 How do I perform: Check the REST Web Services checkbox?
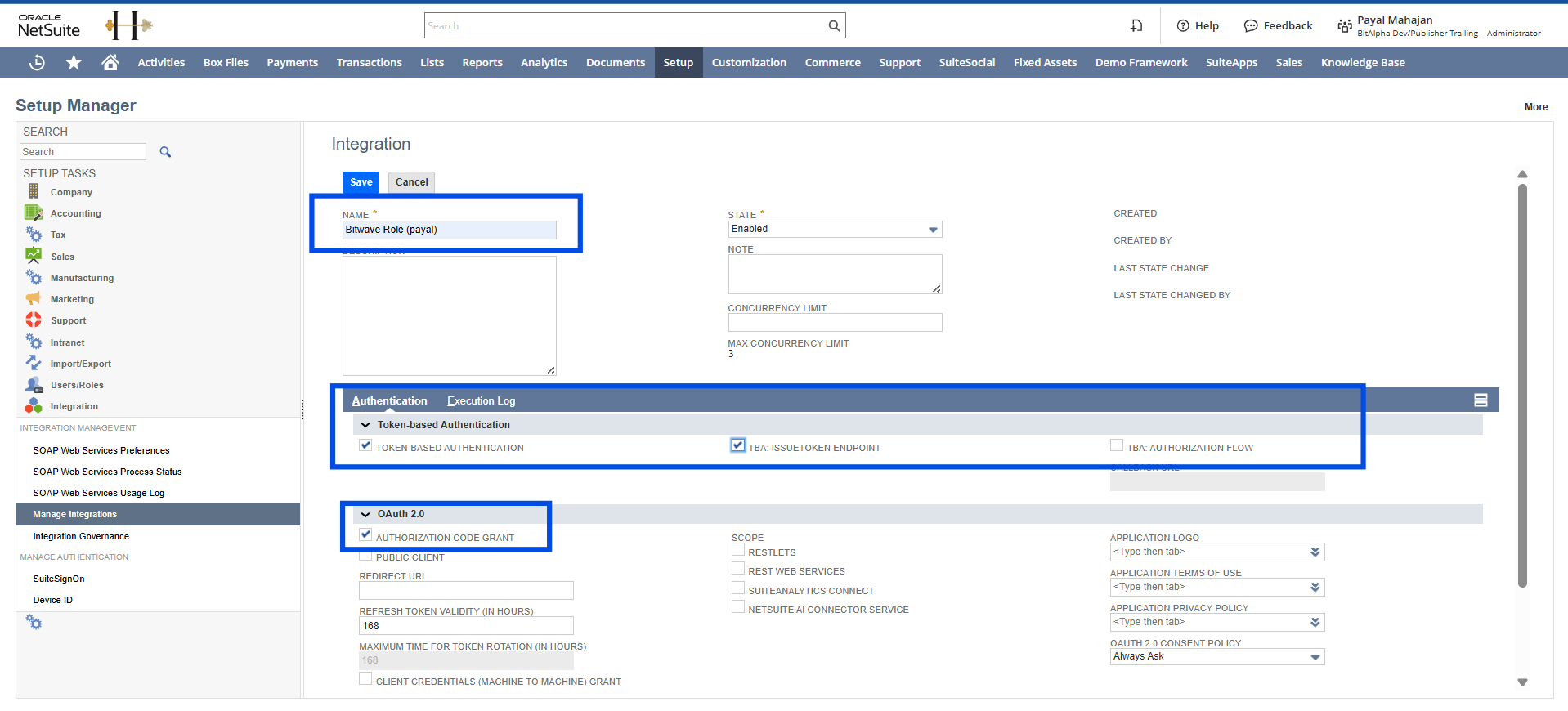click(738, 569)
